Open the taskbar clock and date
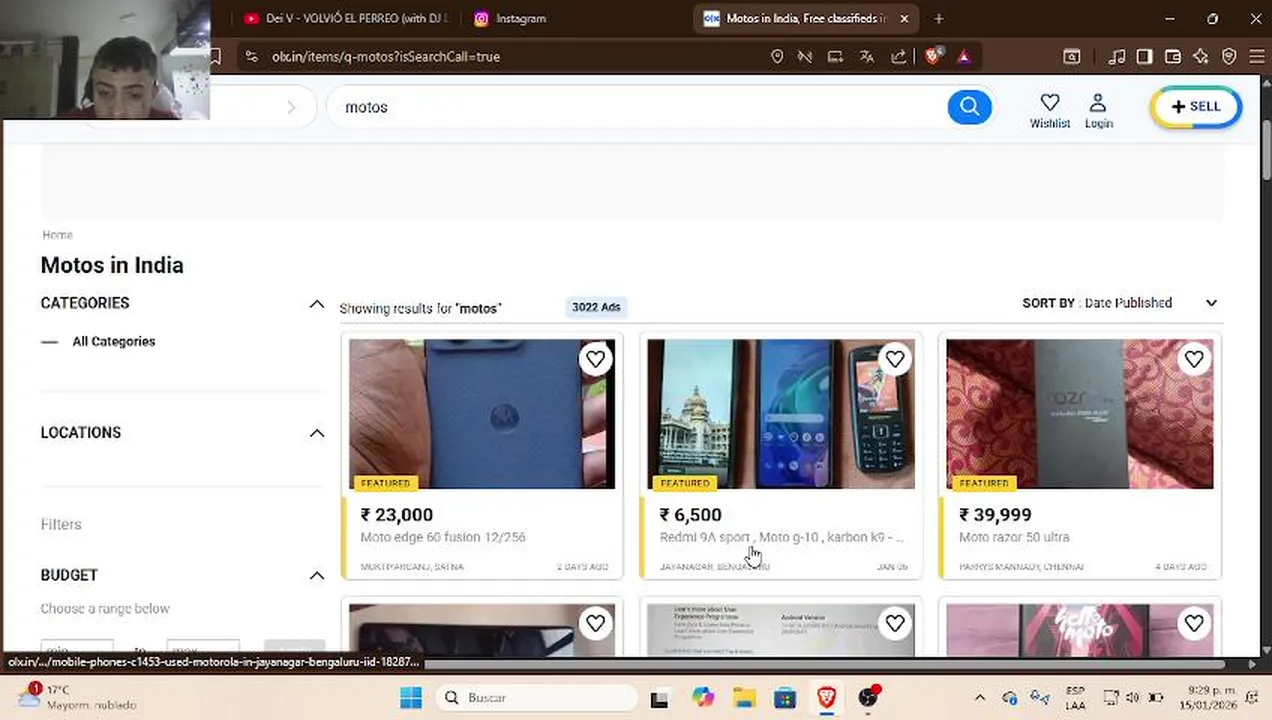This screenshot has height=720, width=1272. [1209, 698]
